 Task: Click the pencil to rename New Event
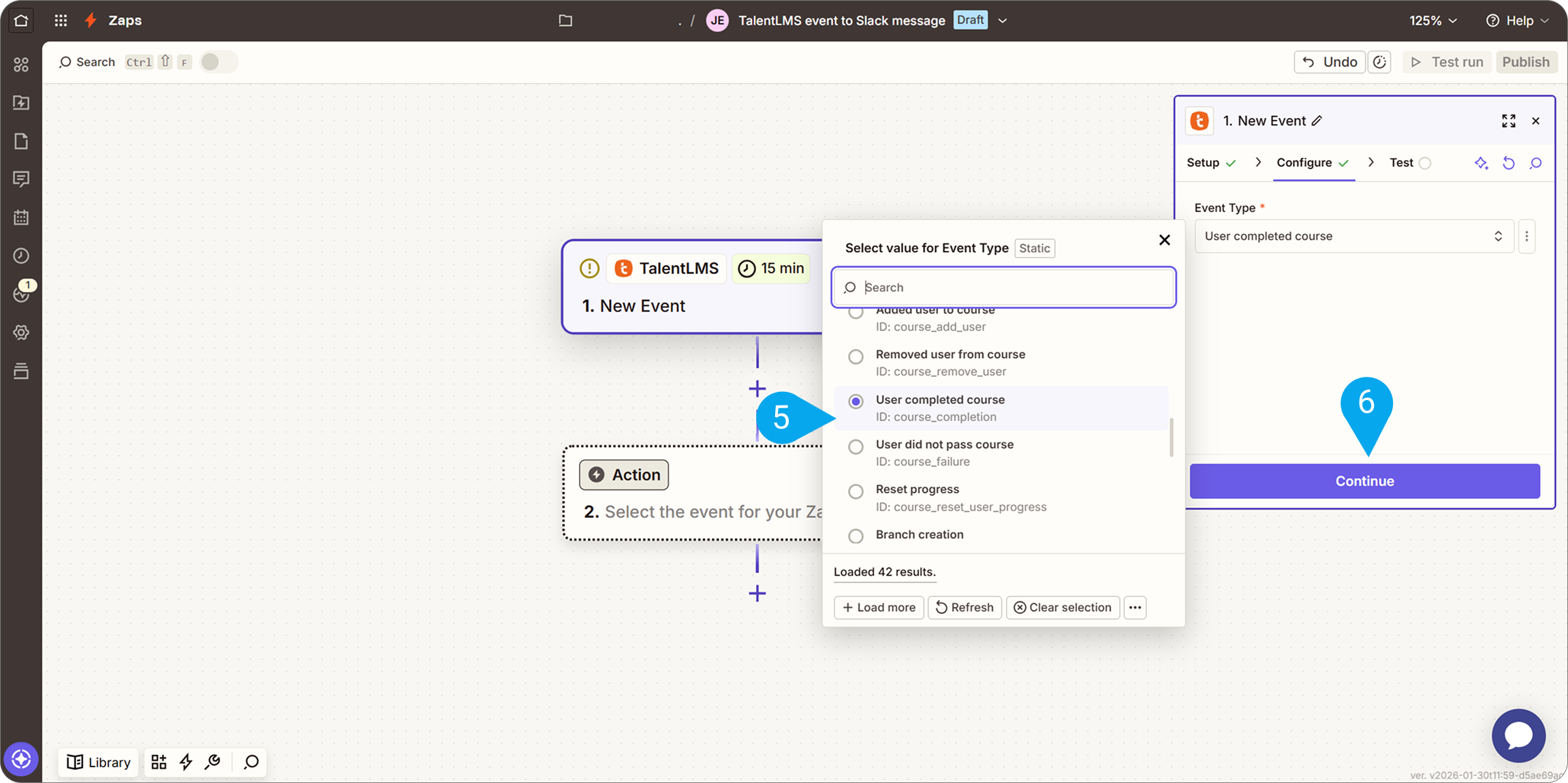coord(1317,121)
